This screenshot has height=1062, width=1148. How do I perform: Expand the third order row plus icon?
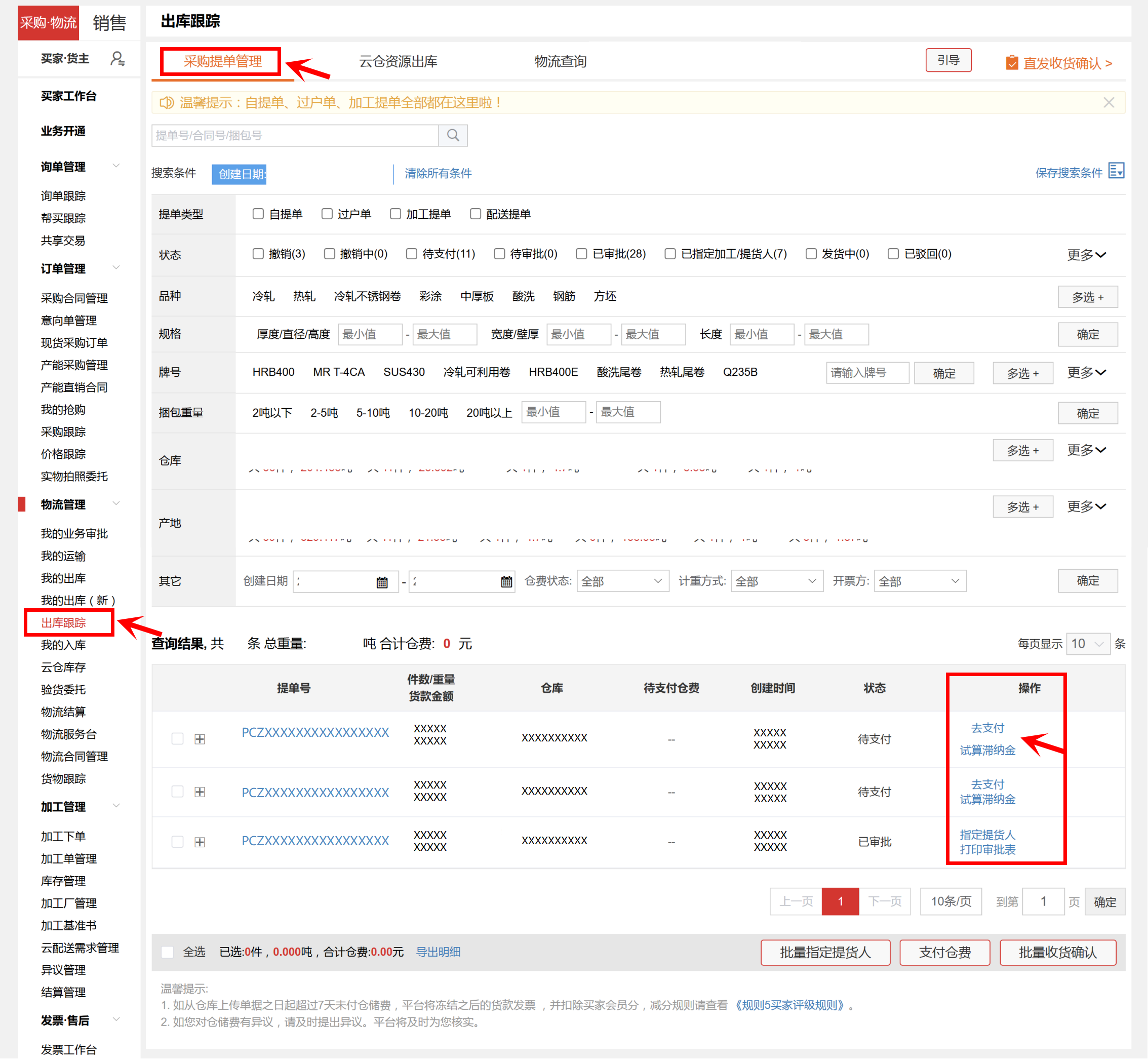pos(200,843)
